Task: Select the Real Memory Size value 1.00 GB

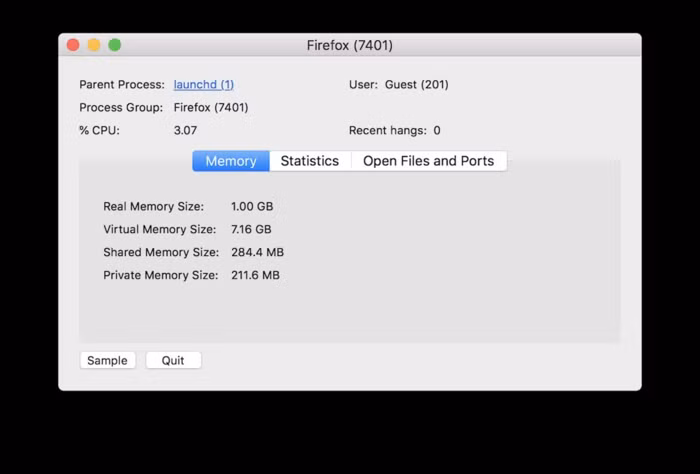Action: (252, 207)
